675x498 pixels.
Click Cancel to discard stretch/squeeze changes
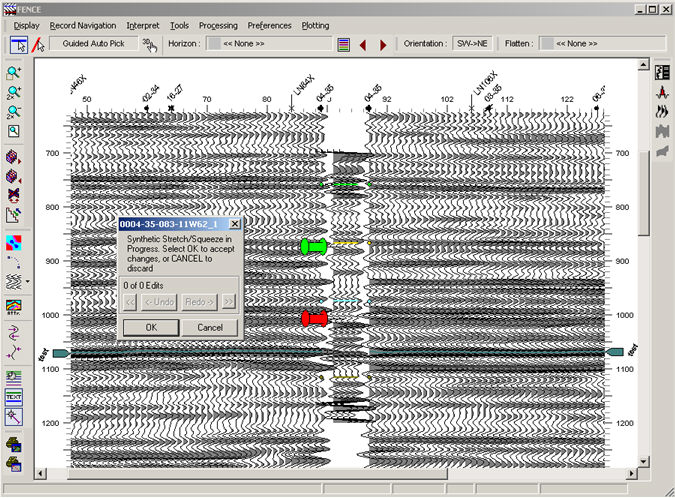pyautogui.click(x=210, y=328)
